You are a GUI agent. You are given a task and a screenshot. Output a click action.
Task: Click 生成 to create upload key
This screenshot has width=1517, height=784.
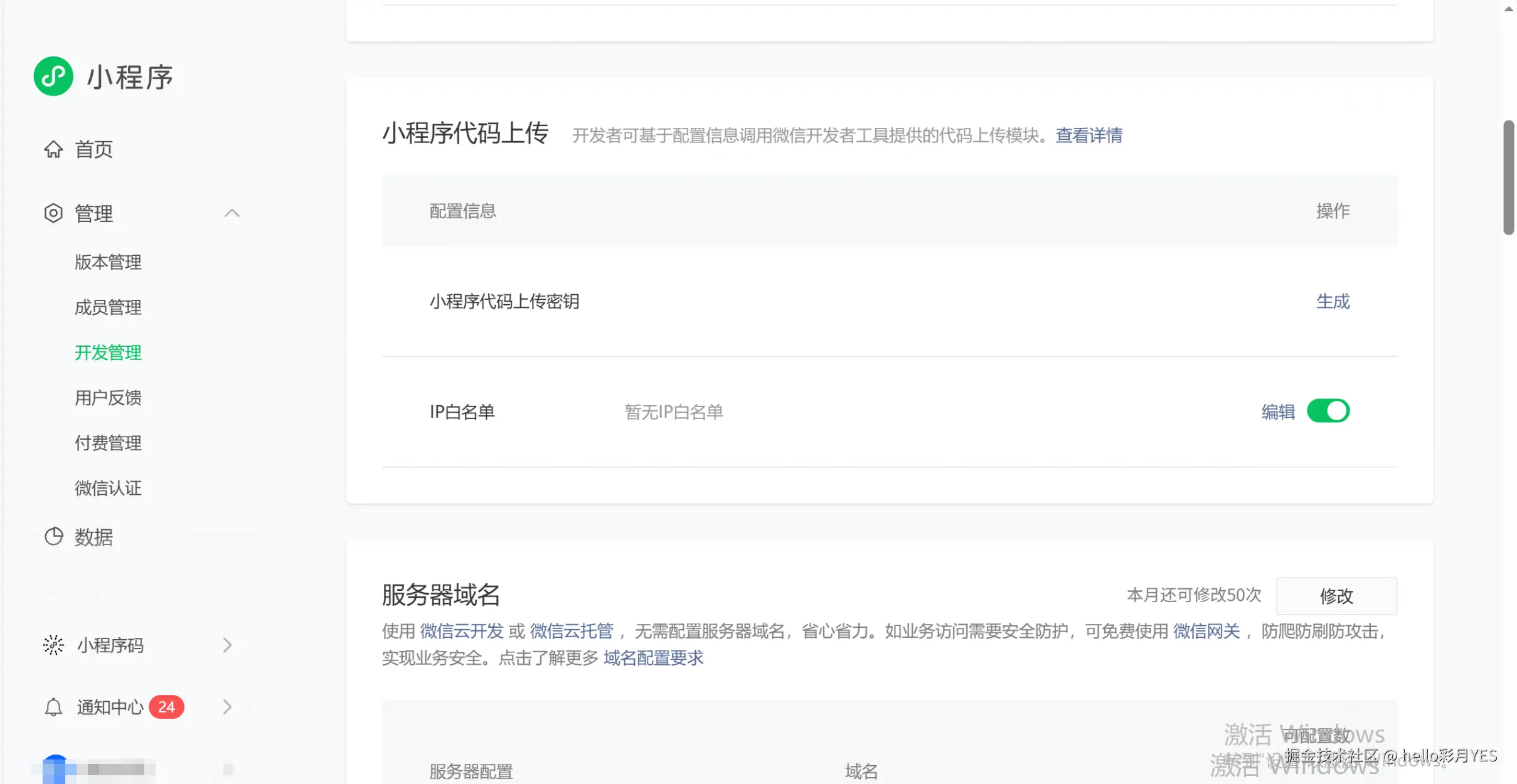pos(1333,302)
